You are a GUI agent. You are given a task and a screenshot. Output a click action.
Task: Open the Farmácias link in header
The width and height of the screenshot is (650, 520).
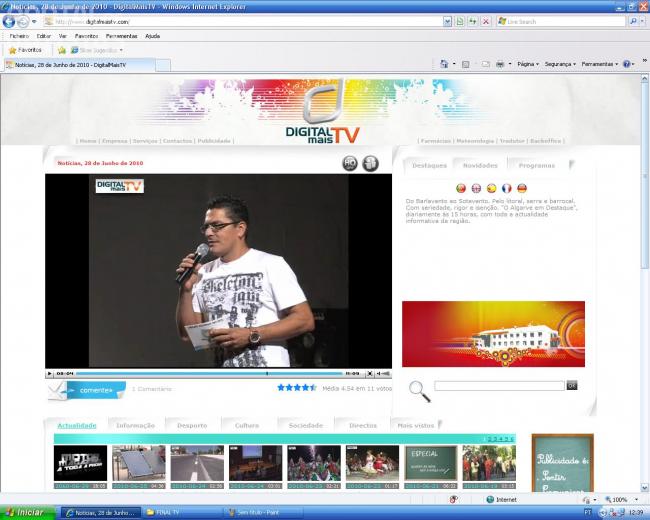(x=435, y=141)
